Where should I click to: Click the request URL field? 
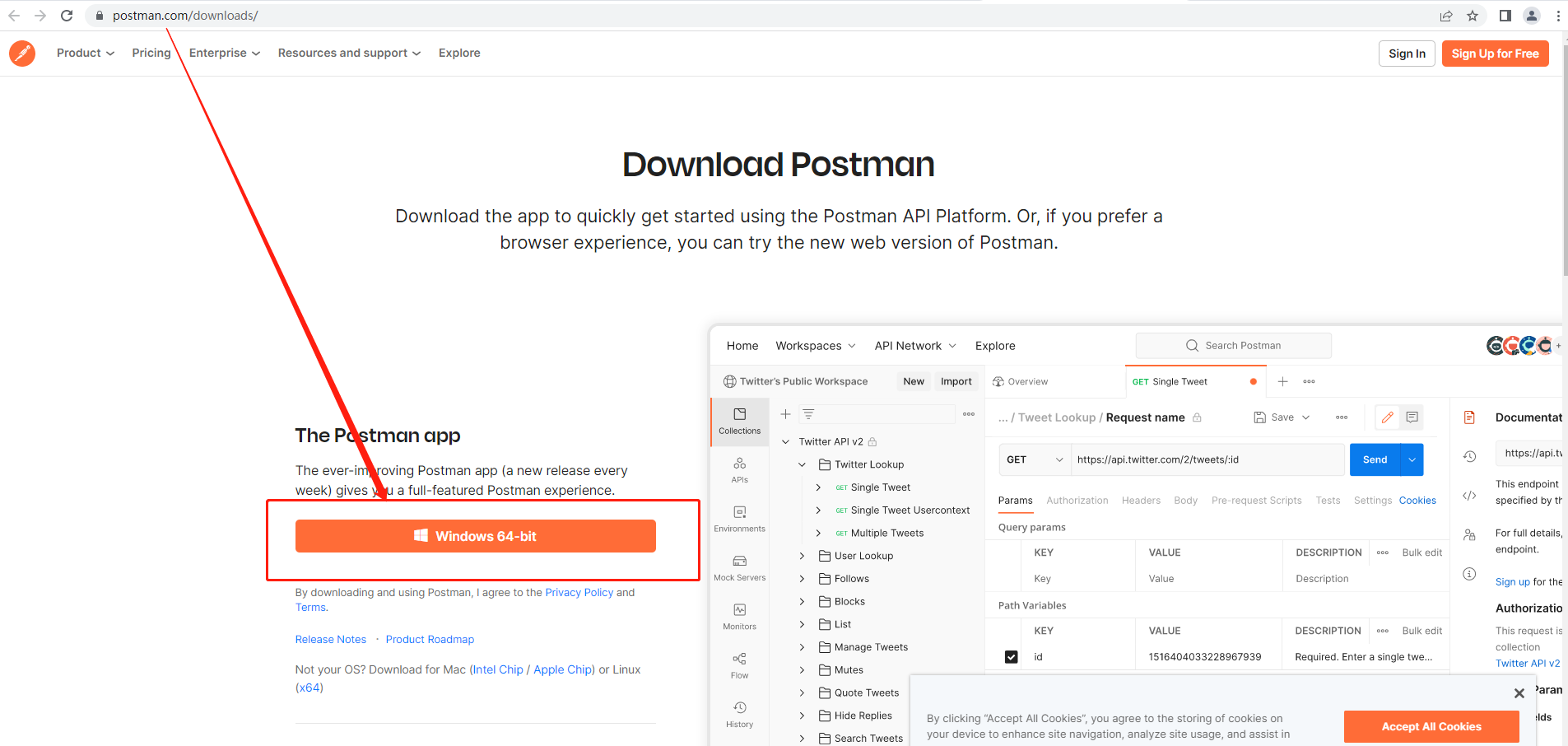pos(1207,459)
